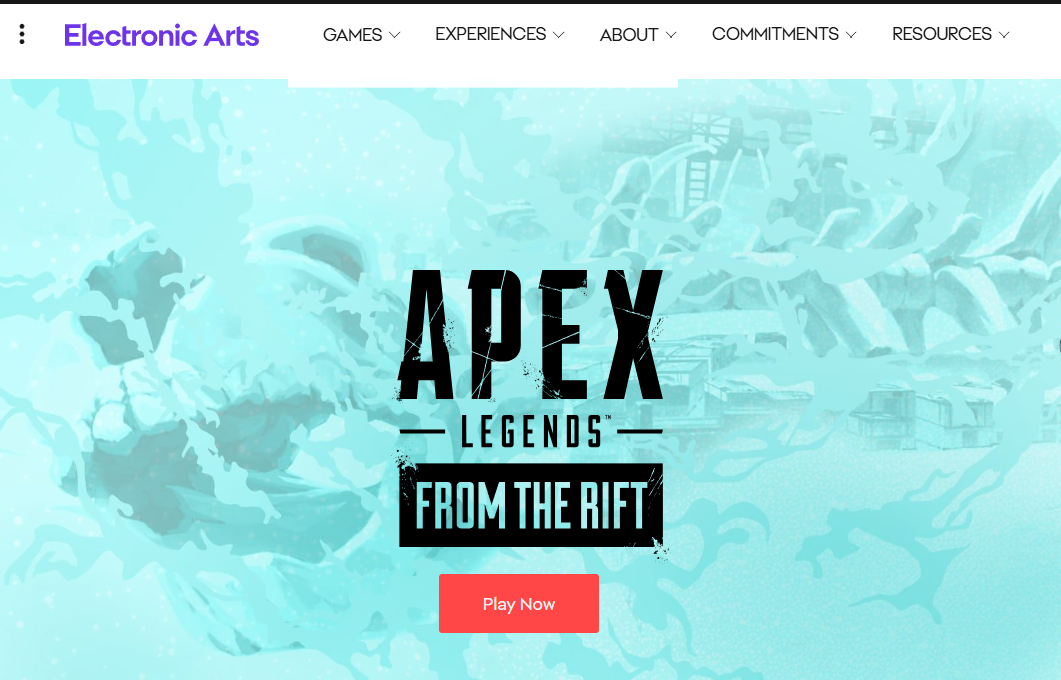Expand the Games chevron arrow

(394, 35)
